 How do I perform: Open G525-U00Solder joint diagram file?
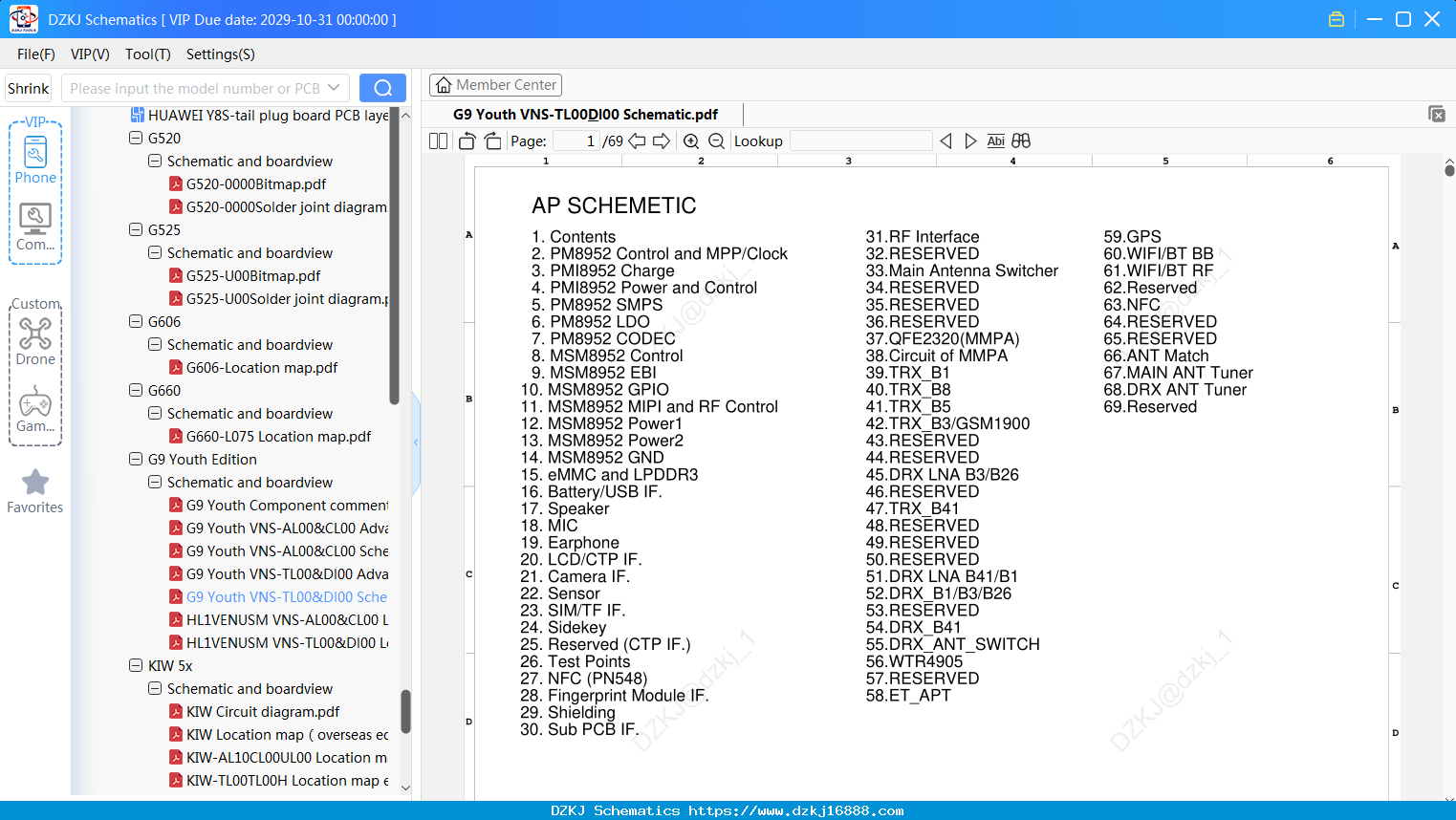point(278,299)
